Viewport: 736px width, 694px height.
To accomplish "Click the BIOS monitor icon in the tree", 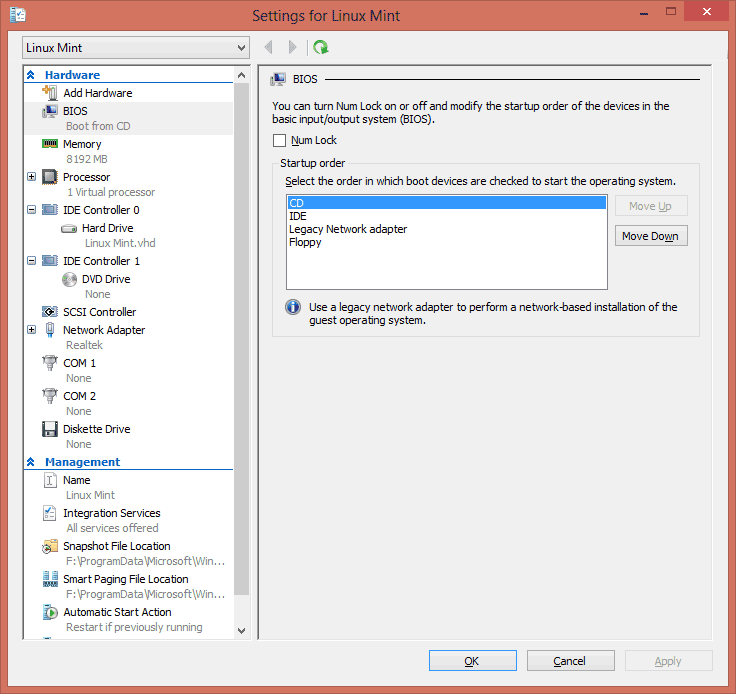I will [50, 111].
